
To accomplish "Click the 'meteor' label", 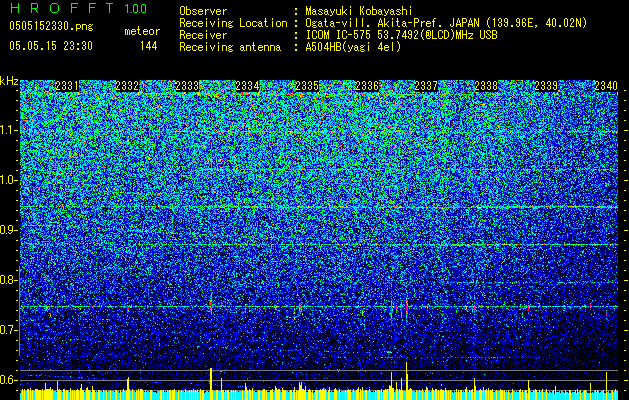I will point(142,31).
